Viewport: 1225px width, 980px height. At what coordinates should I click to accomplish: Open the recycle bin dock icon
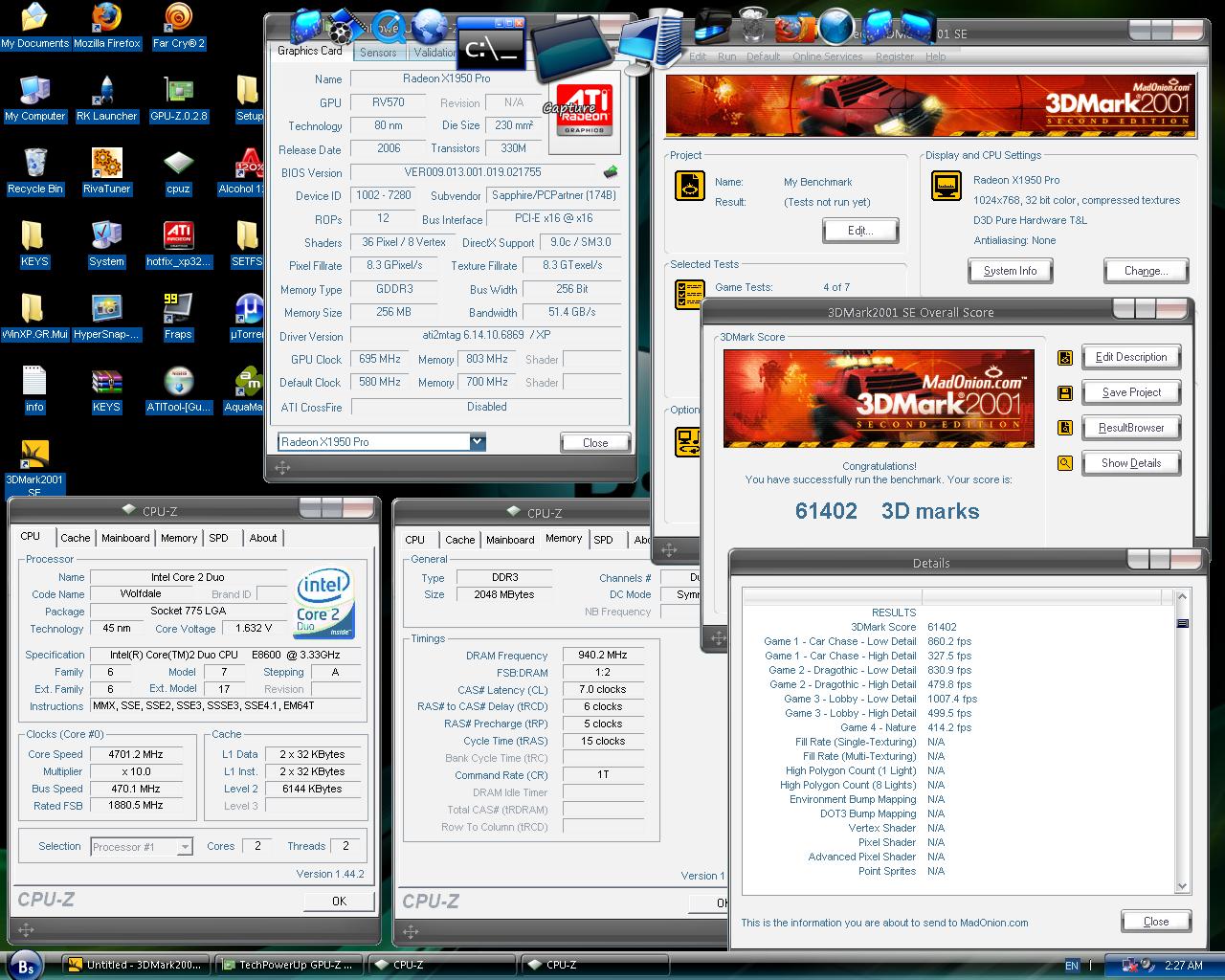tap(755, 24)
